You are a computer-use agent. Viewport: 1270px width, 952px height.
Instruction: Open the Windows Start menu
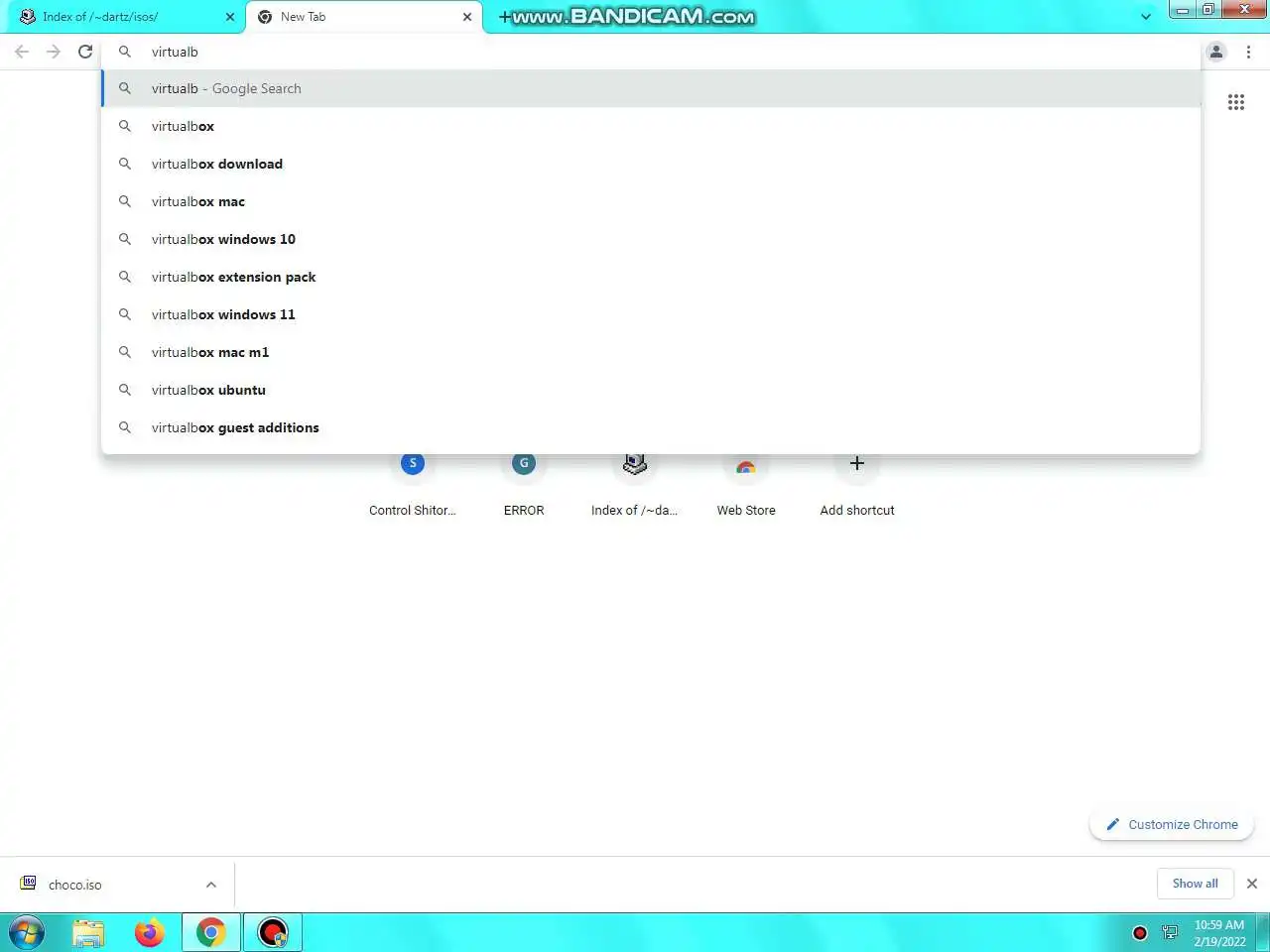click(27, 933)
